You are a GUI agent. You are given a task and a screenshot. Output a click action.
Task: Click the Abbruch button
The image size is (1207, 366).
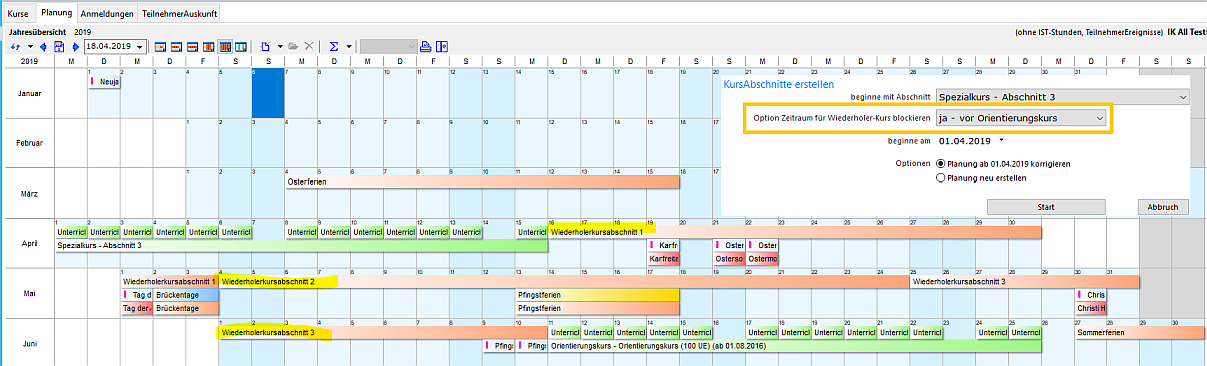pos(1163,206)
